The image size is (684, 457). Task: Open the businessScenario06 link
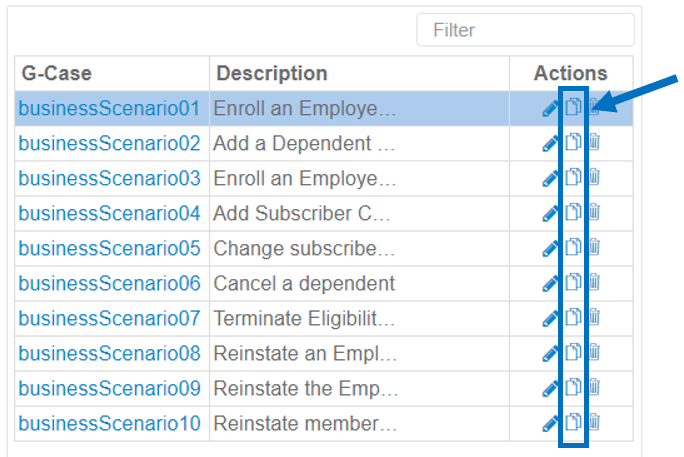point(109,283)
